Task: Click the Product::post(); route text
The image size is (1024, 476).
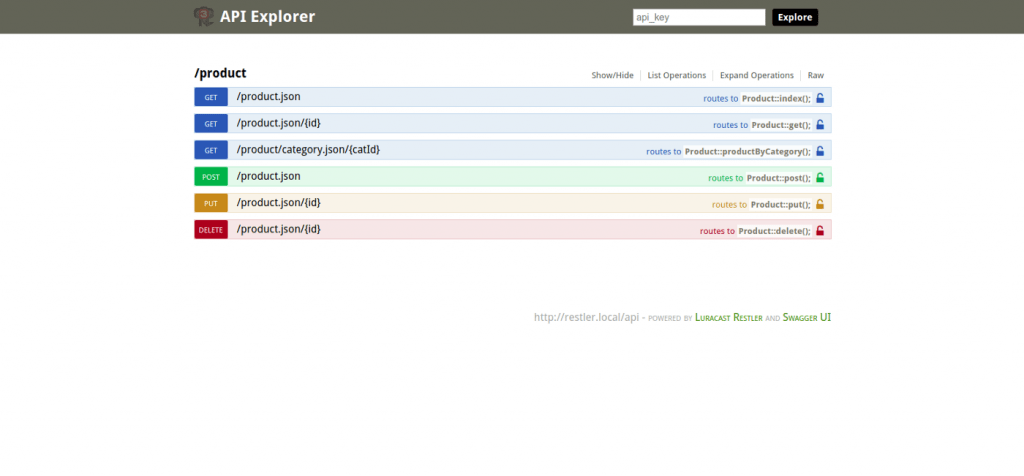Action: 779,178
